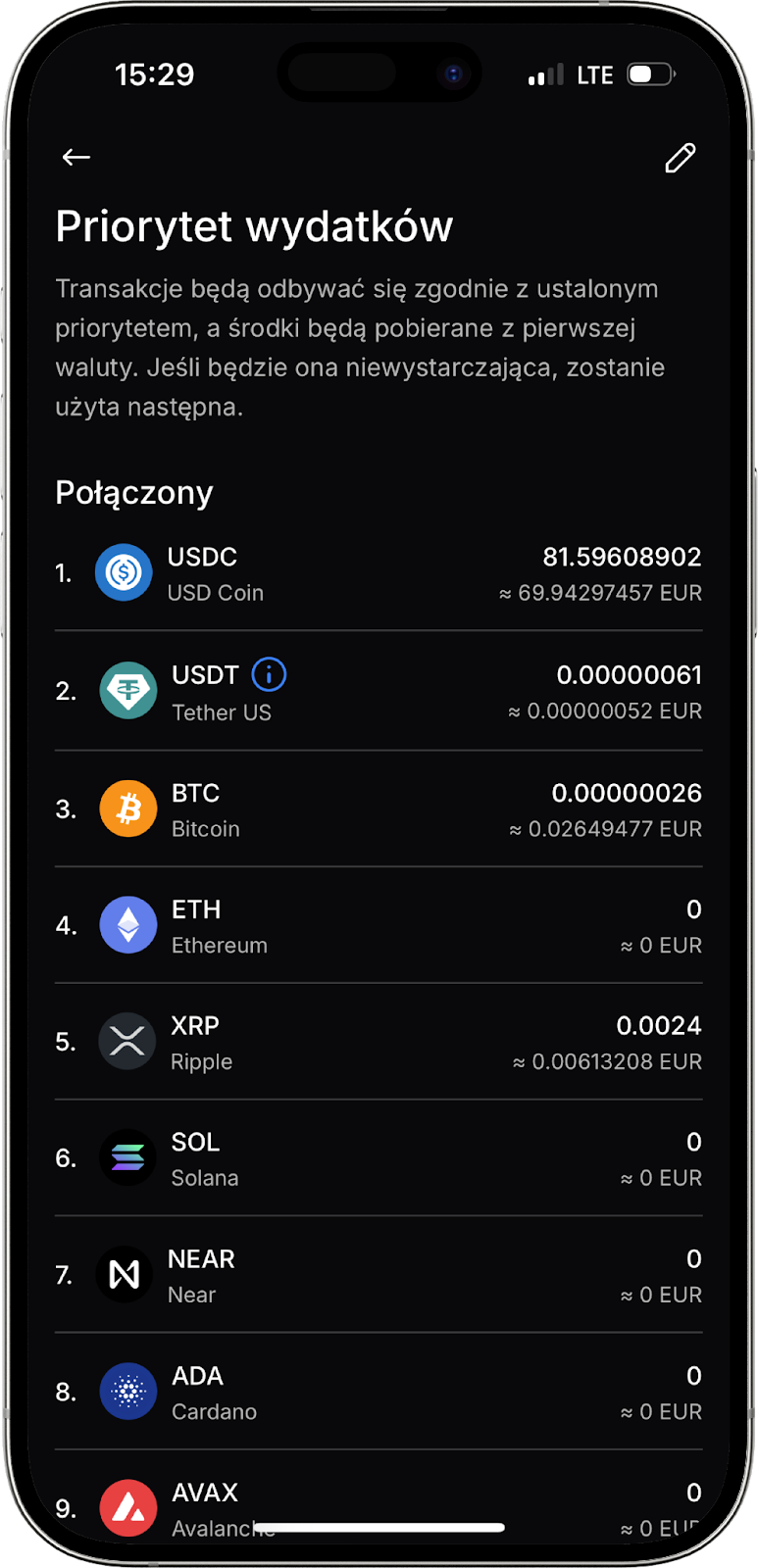The height and width of the screenshot is (1568, 758).
Task: Tap the Cardano ADA icon
Action: point(128,1392)
